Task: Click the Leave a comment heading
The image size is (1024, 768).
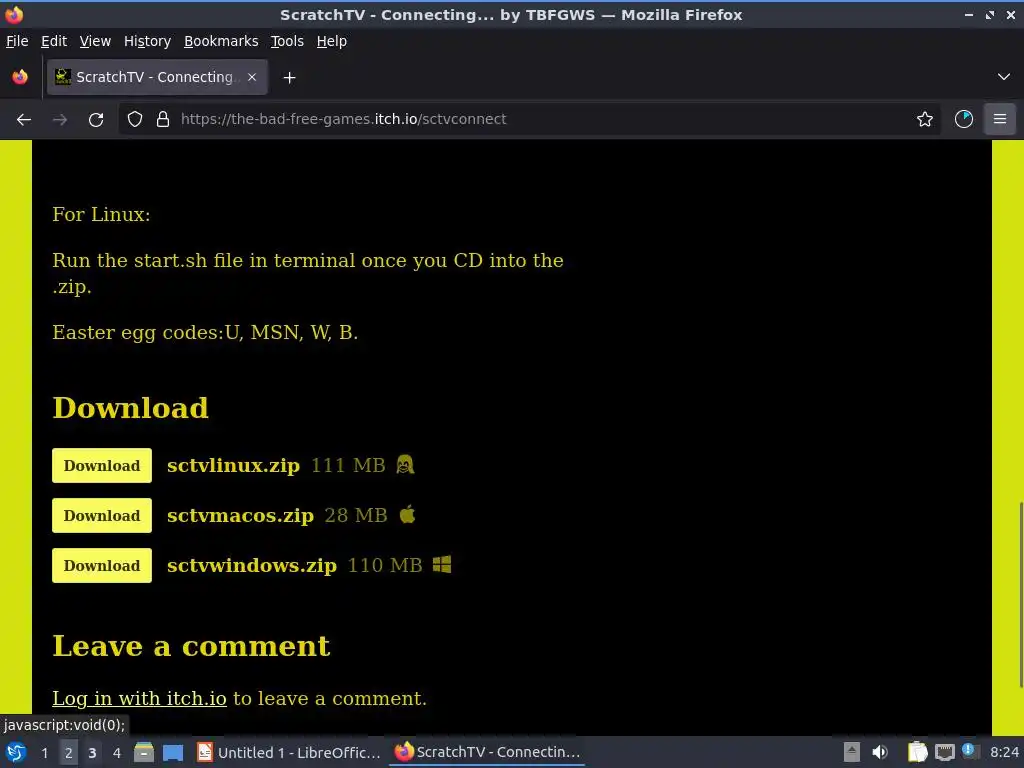Action: [191, 646]
